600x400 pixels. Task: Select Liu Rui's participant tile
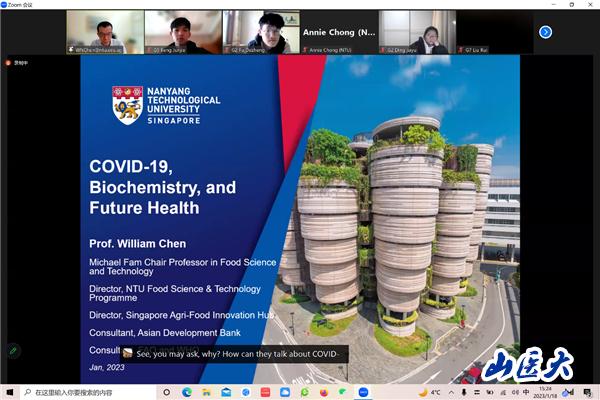coord(495,32)
